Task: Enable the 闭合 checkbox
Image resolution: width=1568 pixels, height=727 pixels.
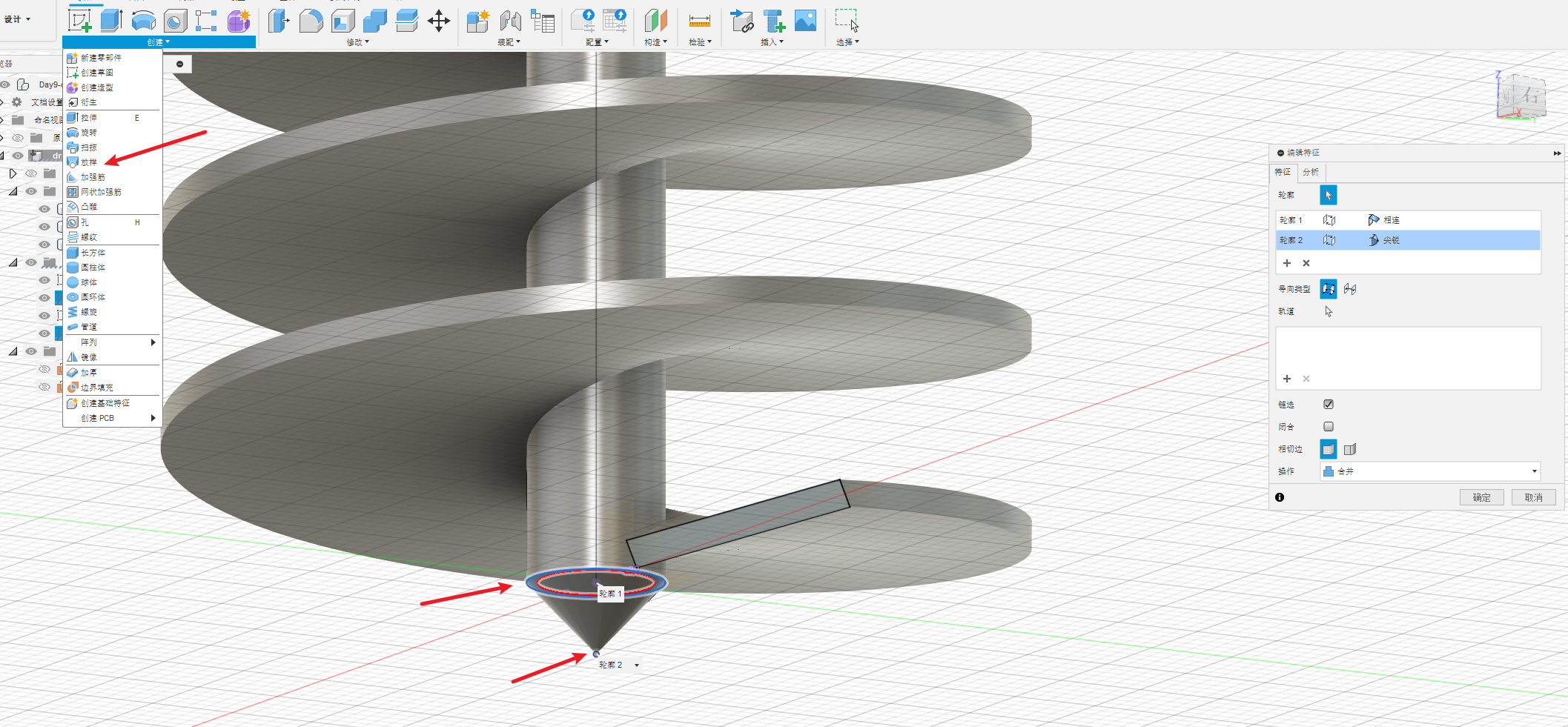Action: pyautogui.click(x=1329, y=427)
